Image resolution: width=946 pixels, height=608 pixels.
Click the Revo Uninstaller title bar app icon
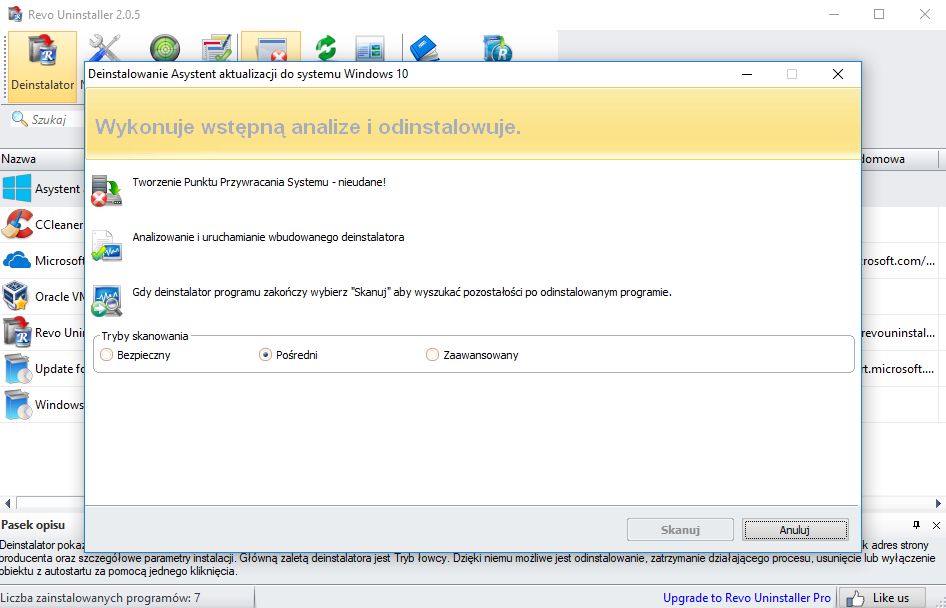point(15,14)
